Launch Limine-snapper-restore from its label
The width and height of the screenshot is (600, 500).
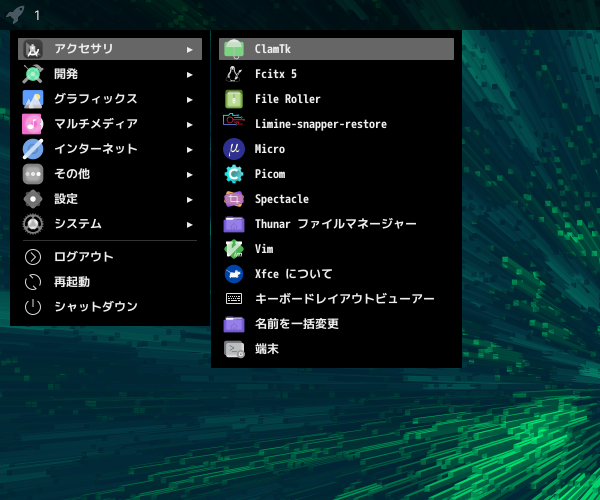(x=321, y=124)
